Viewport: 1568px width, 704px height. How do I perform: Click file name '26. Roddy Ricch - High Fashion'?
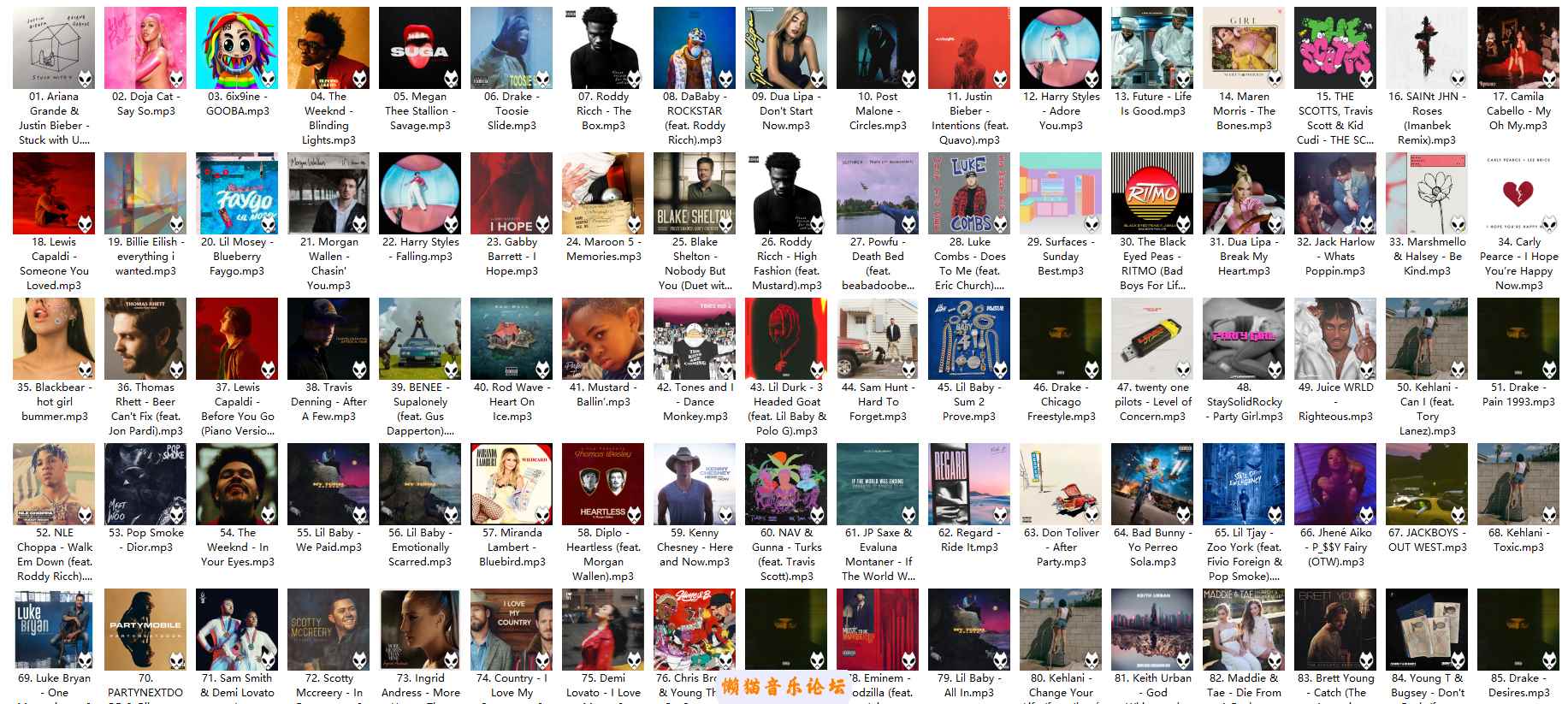786,263
